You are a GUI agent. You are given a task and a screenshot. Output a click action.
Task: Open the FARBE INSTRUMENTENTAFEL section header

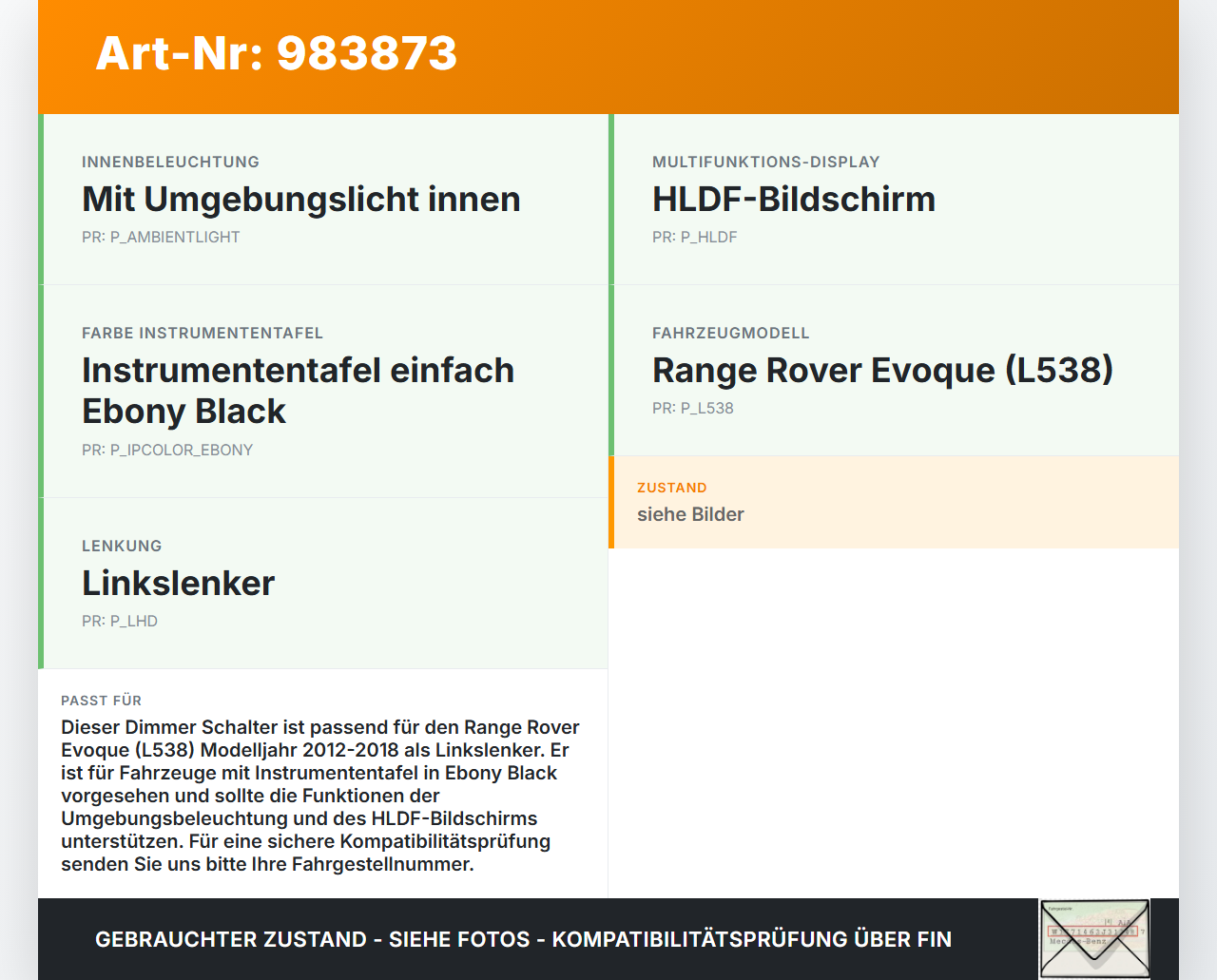(203, 333)
